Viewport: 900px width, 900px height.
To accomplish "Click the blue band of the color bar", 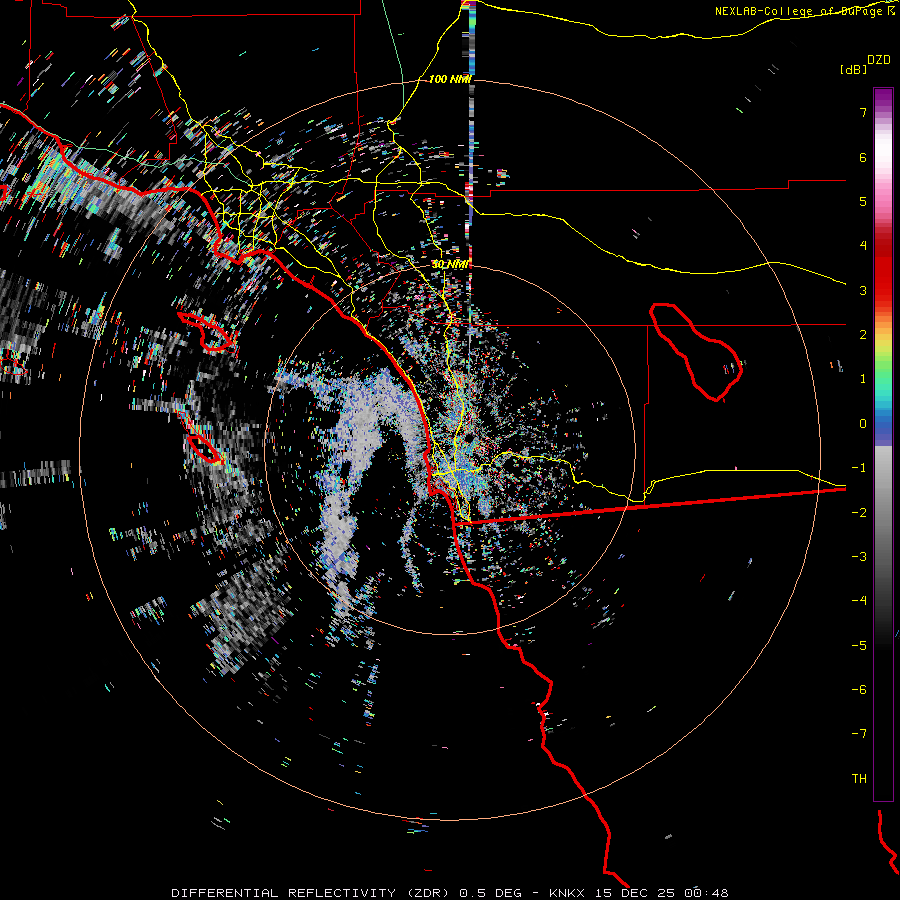I will pyautogui.click(x=883, y=428).
